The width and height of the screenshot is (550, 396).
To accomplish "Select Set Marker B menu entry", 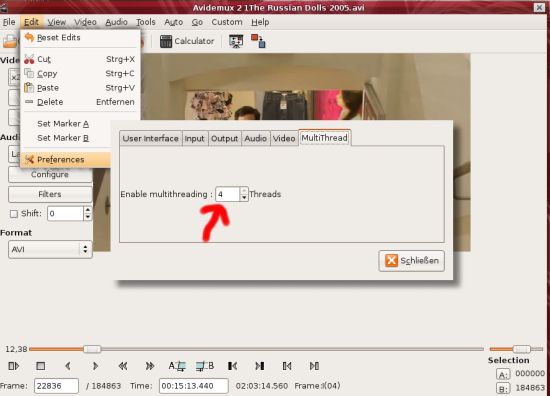I will coord(63,138).
